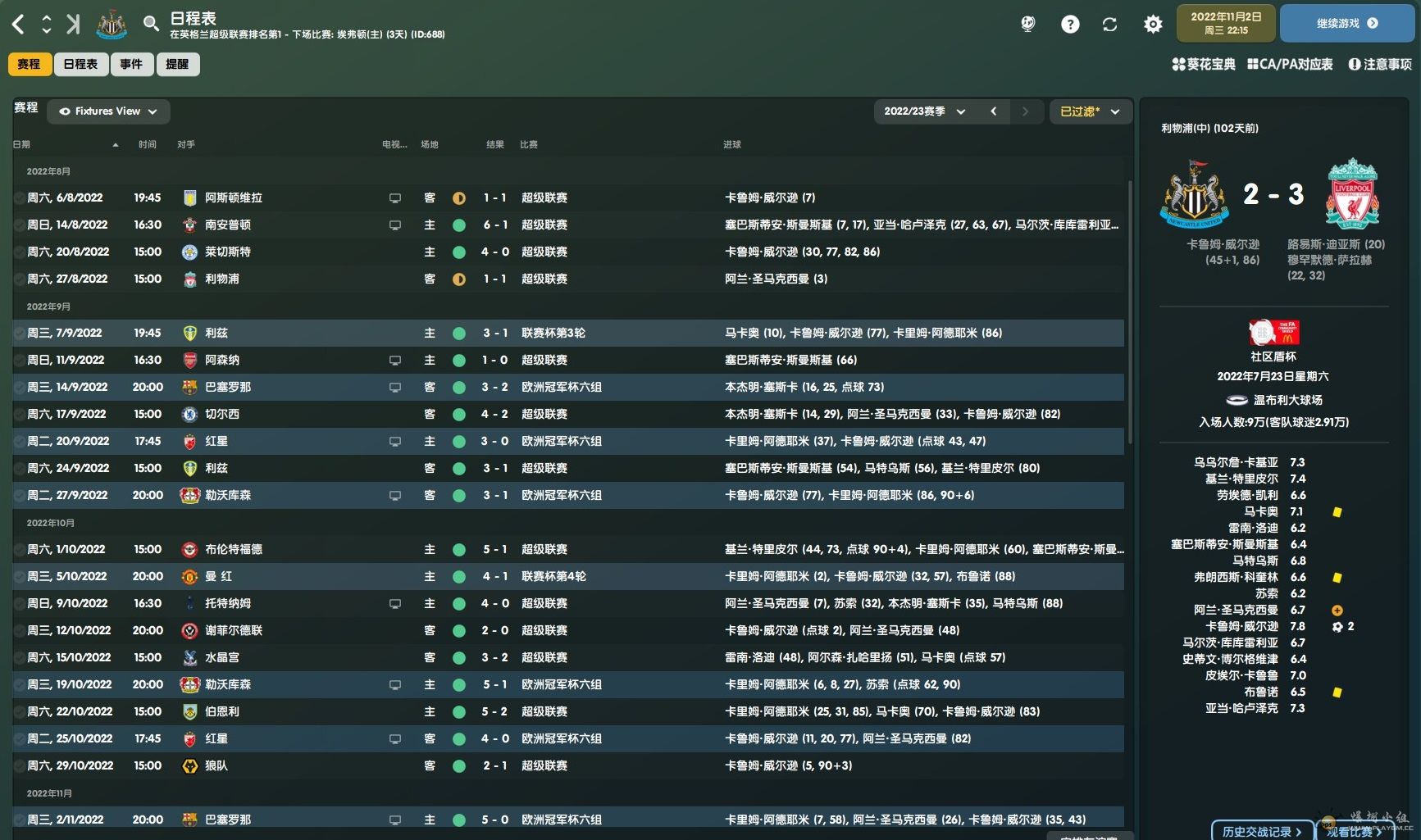
Task: Click the skip-forward arrow icon
Action: pyautogui.click(x=73, y=25)
